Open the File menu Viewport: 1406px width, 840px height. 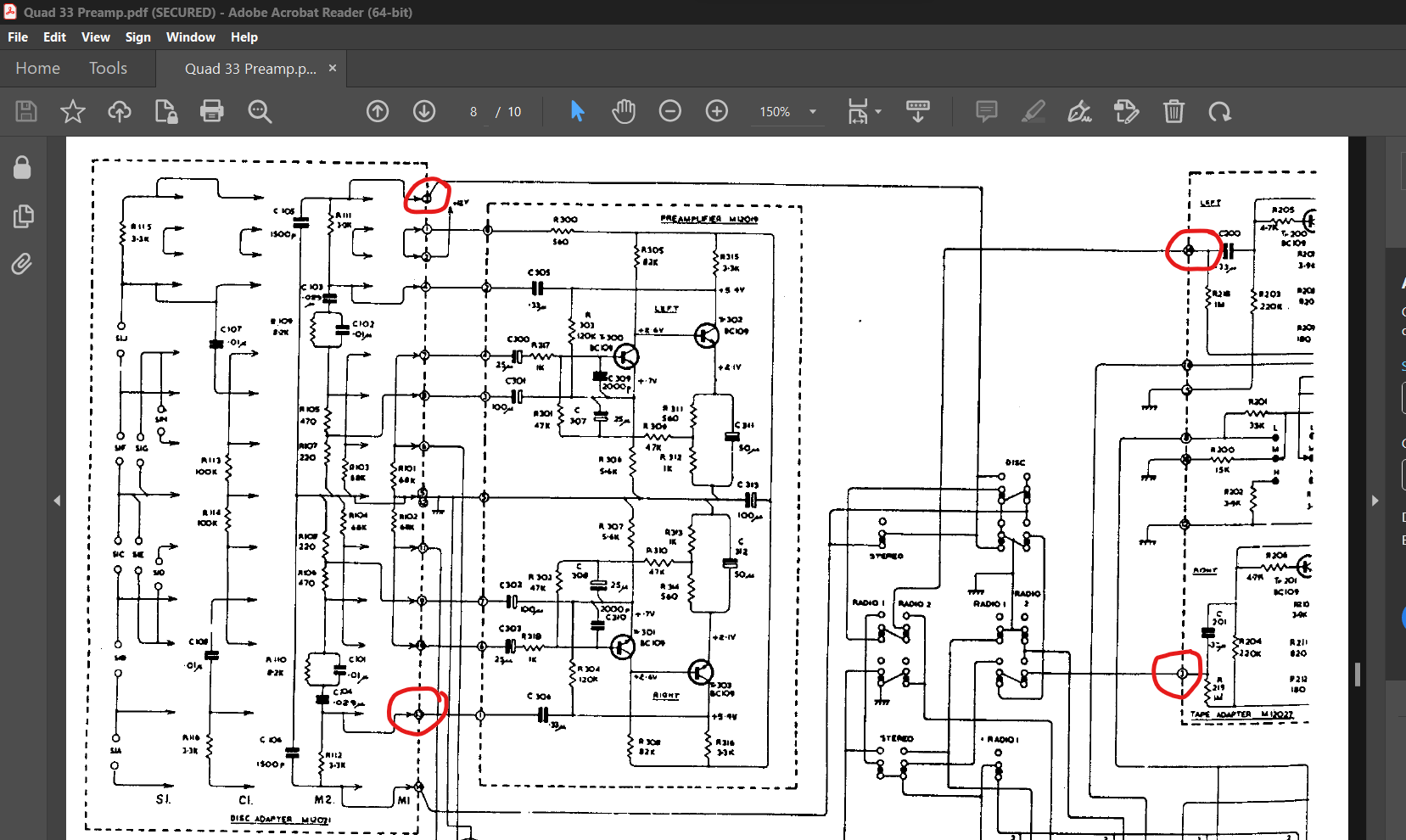18,37
